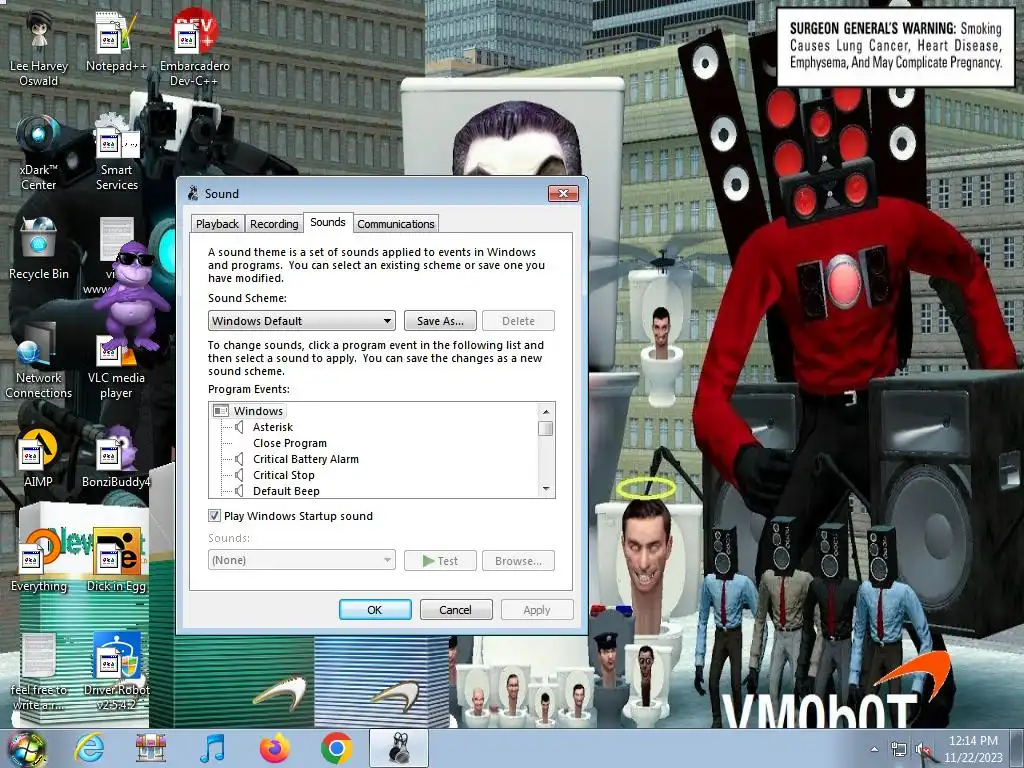
Task: Click Cancel in Sound dialog
Action: 456,609
